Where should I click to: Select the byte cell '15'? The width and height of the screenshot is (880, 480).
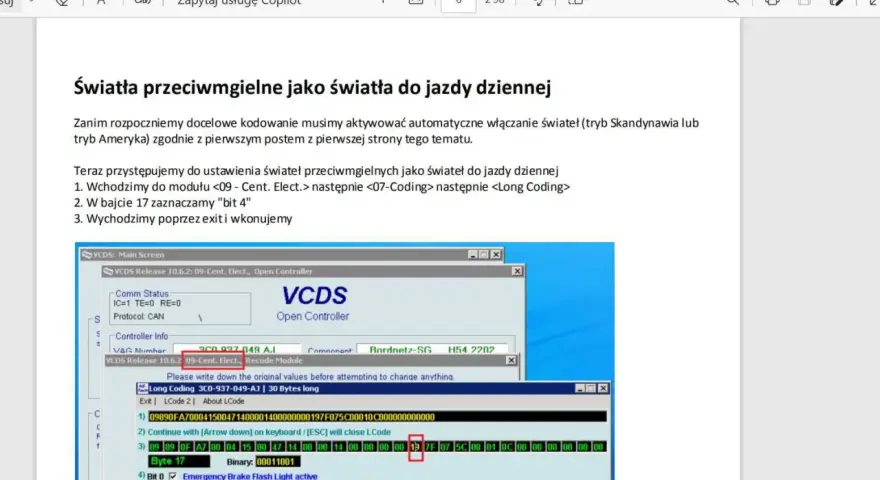246,447
